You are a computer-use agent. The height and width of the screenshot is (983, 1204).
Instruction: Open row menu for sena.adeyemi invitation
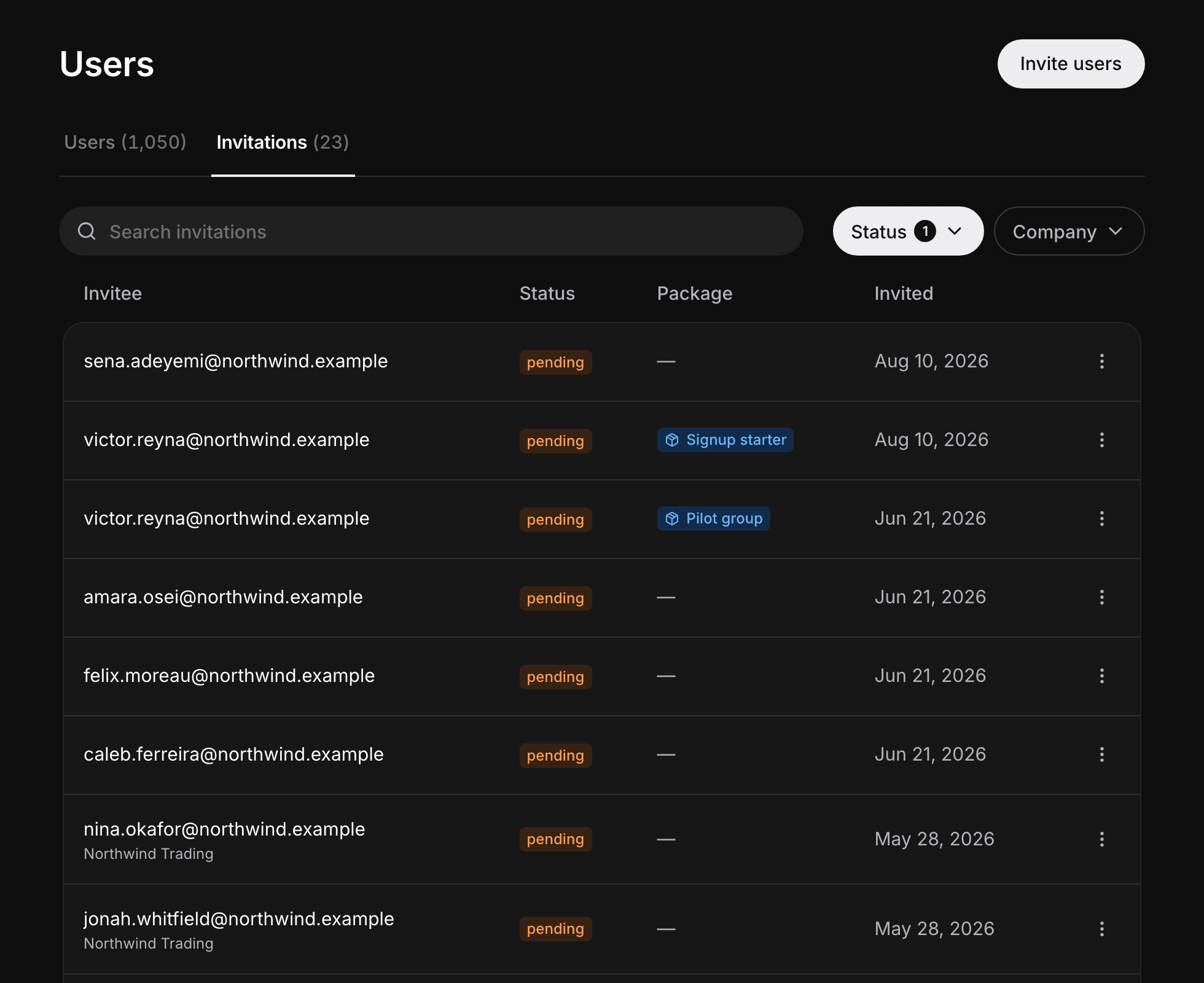pyautogui.click(x=1101, y=361)
